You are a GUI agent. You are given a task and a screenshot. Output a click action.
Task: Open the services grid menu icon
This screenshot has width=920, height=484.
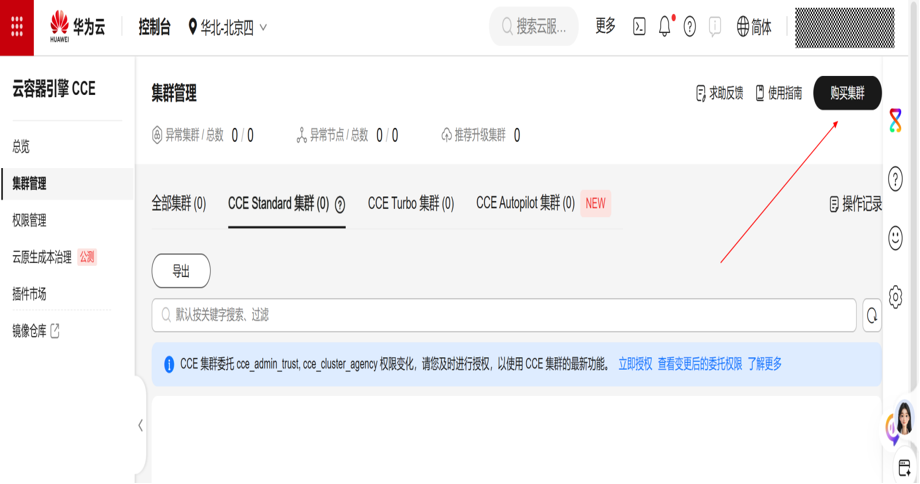click(x=17, y=27)
